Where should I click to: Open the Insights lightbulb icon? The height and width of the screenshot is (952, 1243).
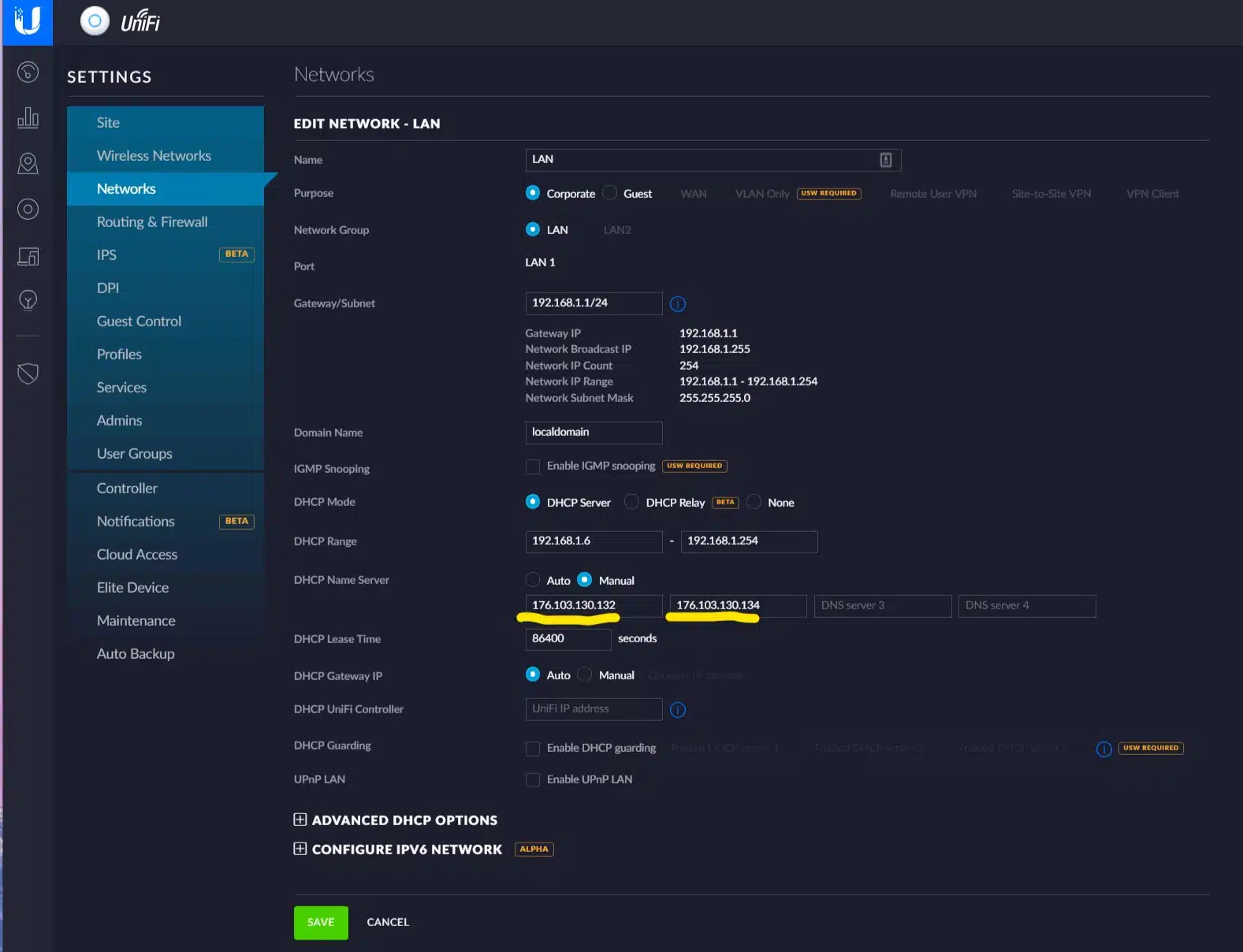(28, 300)
